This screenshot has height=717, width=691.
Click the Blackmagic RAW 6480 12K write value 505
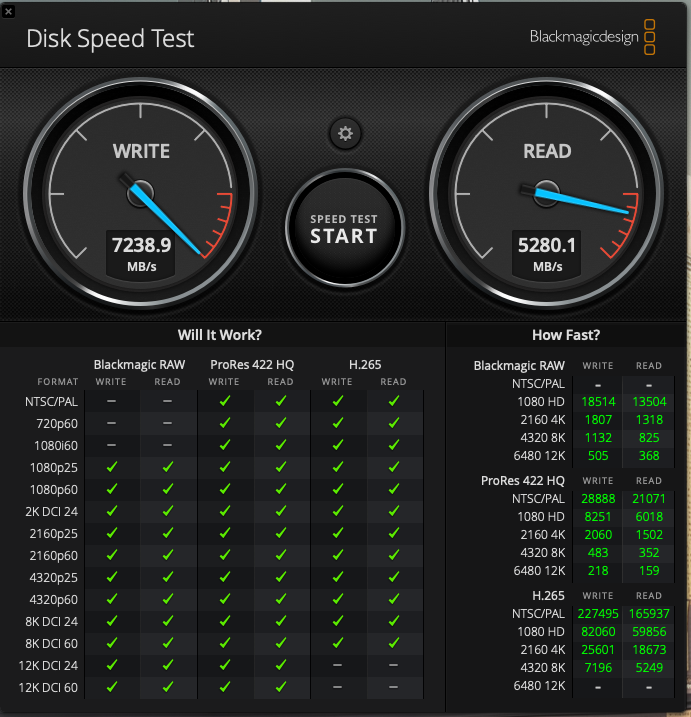coord(598,456)
